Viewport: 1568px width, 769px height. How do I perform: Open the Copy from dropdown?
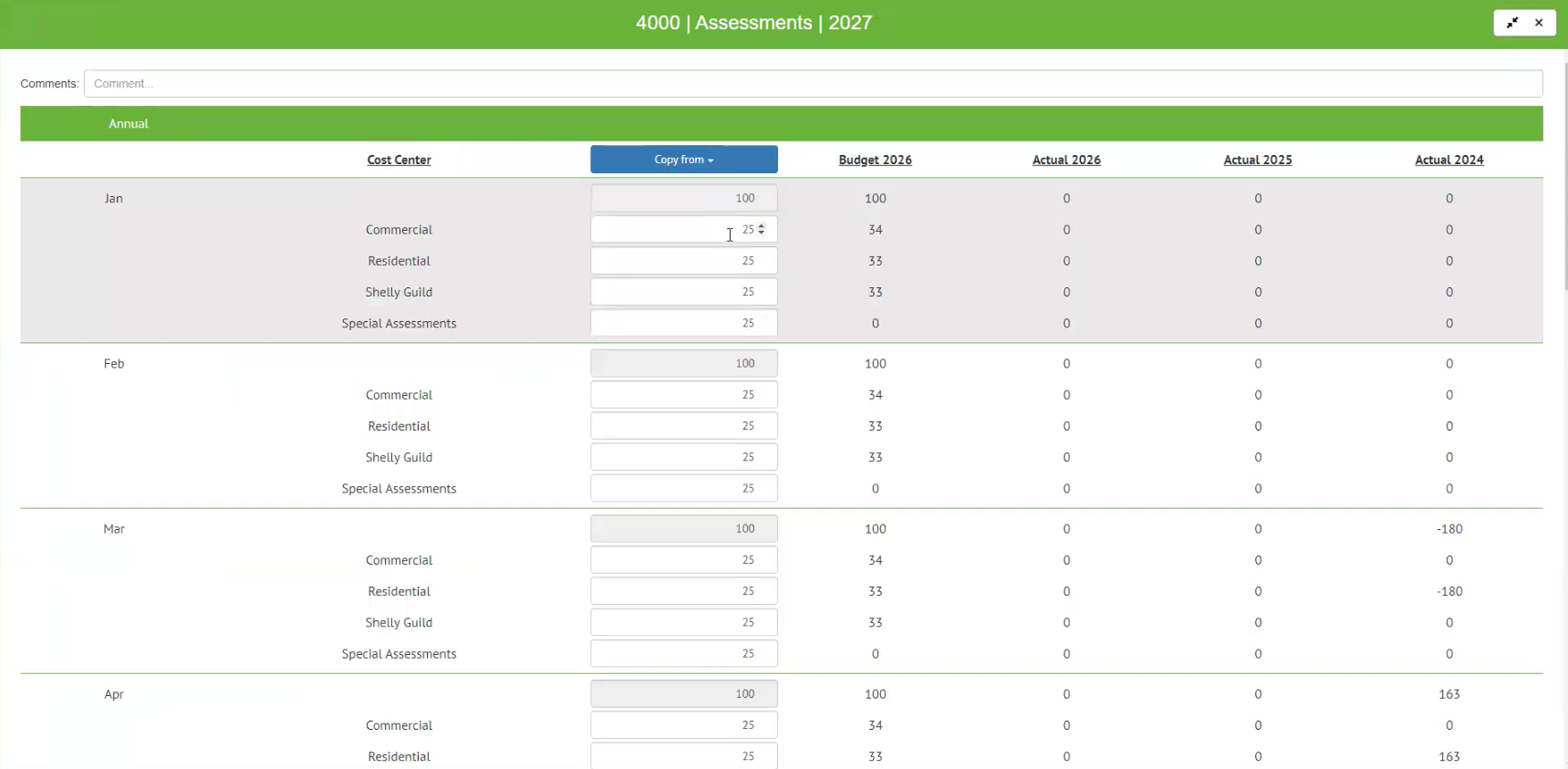(684, 160)
